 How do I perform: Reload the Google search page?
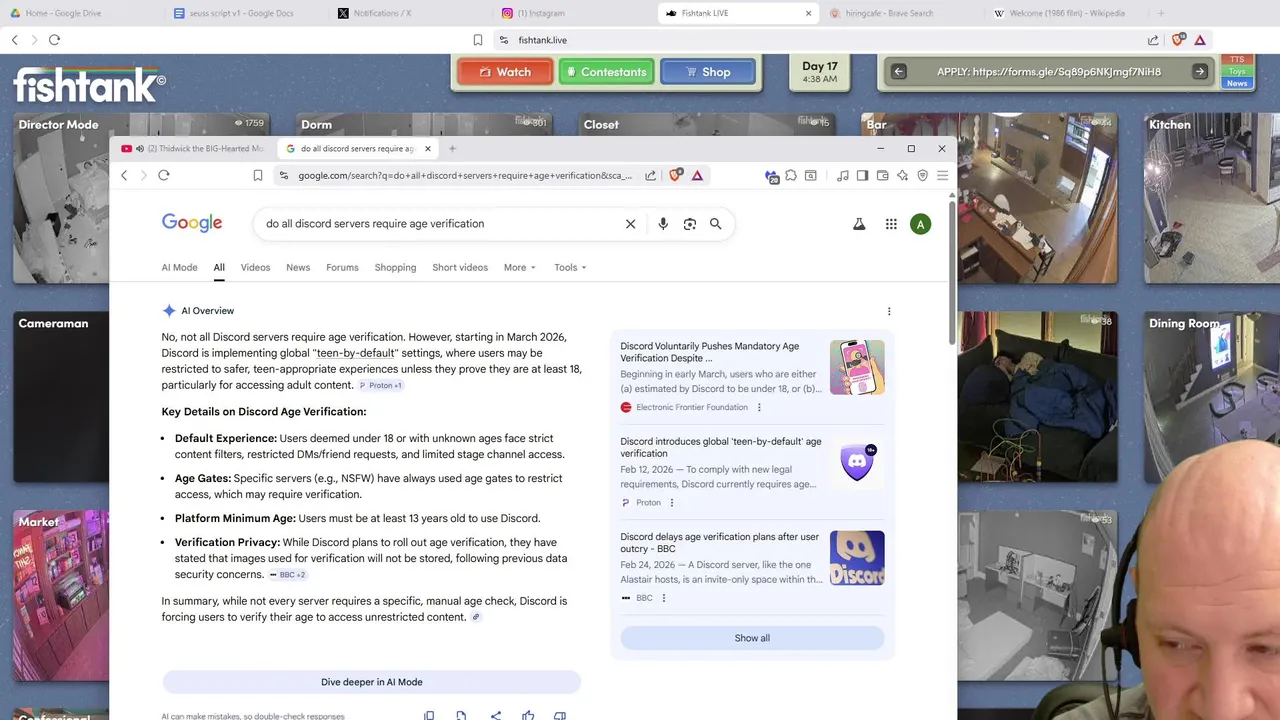click(x=164, y=175)
